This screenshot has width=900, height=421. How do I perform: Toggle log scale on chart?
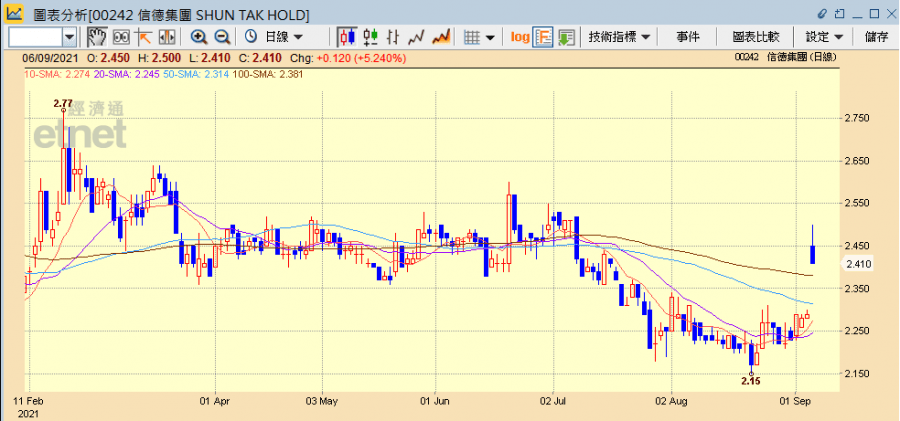tap(520, 37)
